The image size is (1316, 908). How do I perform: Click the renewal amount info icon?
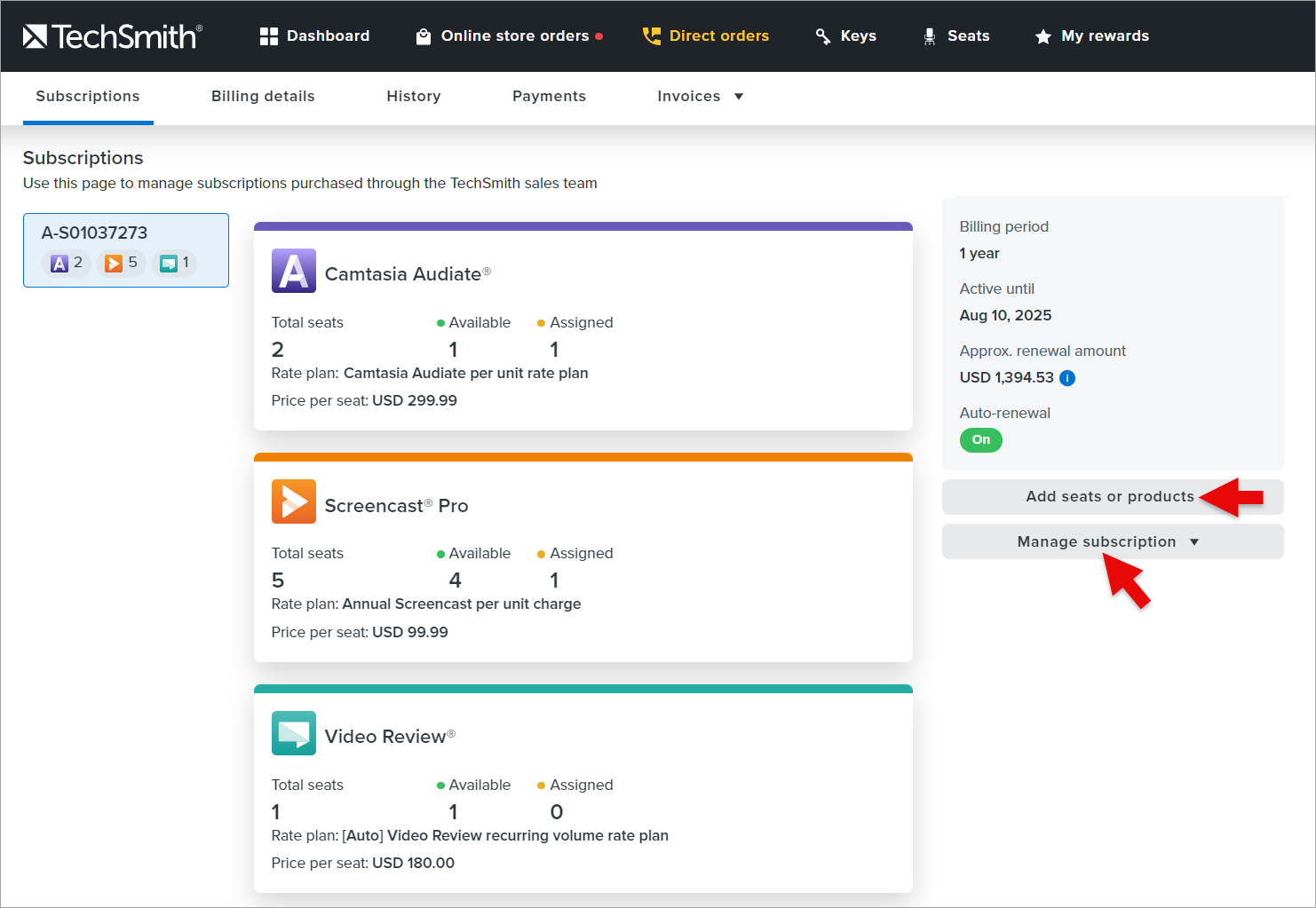1067,378
